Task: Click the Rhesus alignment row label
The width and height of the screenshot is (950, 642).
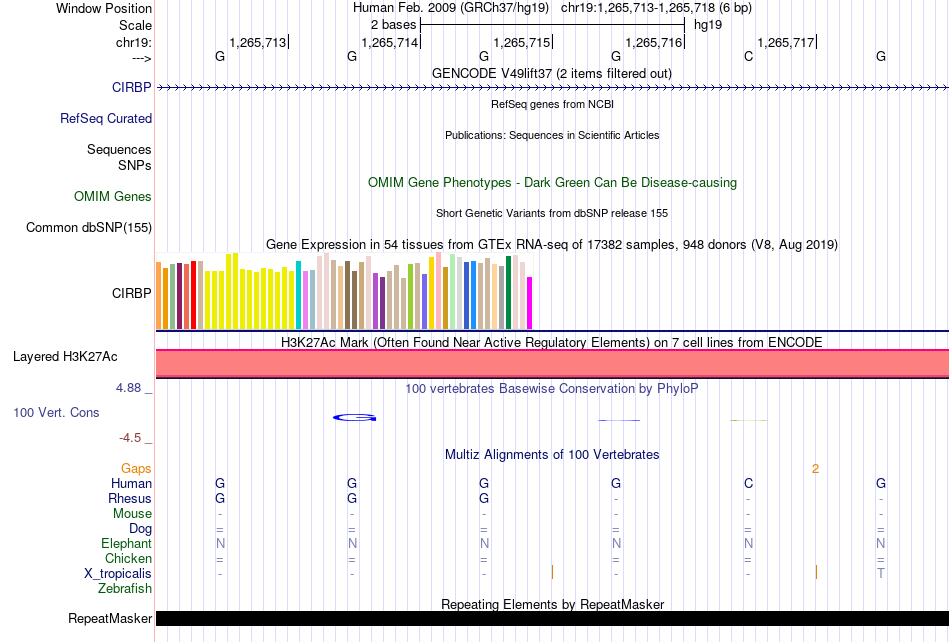Action: coord(130,498)
